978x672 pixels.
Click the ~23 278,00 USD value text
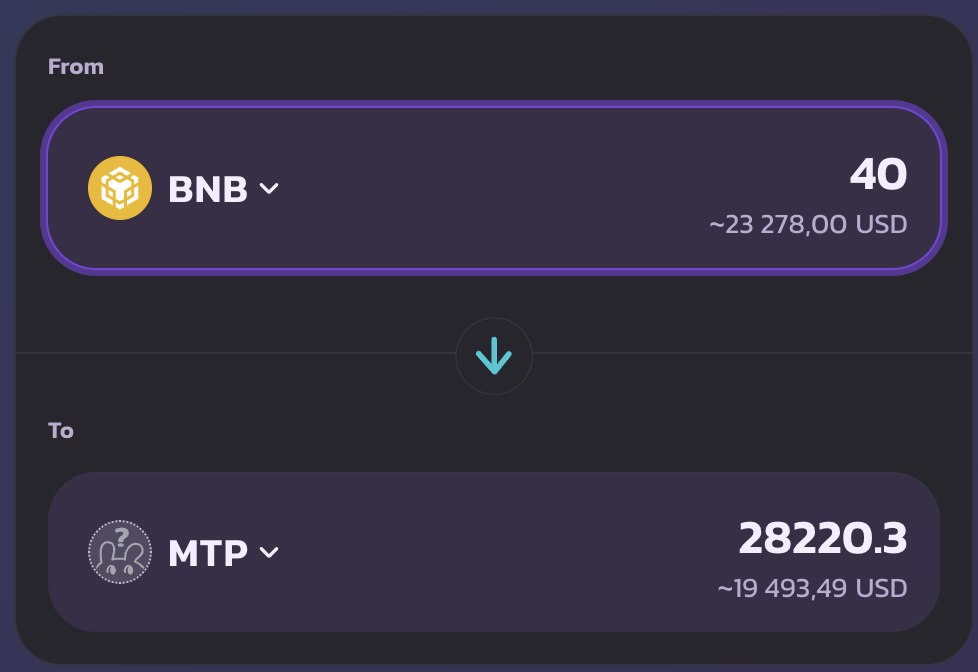pyautogui.click(x=808, y=224)
